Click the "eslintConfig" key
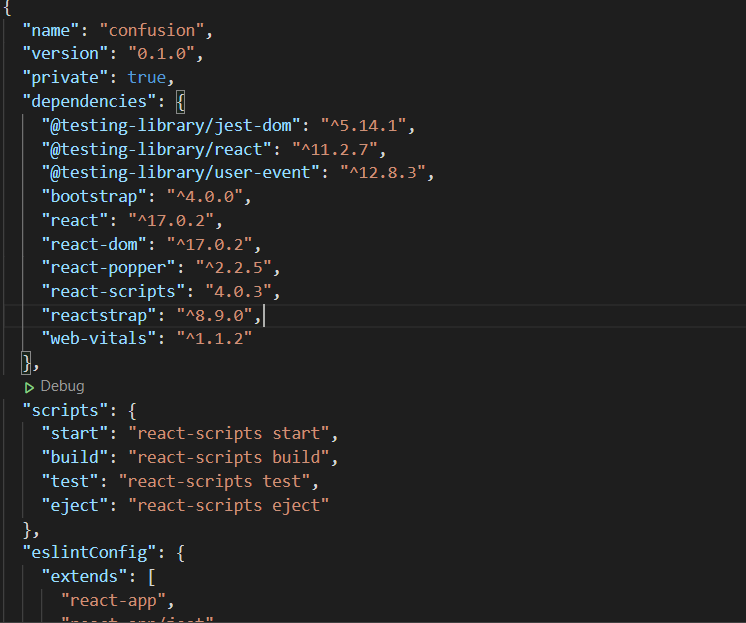The image size is (746, 623). pos(89,552)
